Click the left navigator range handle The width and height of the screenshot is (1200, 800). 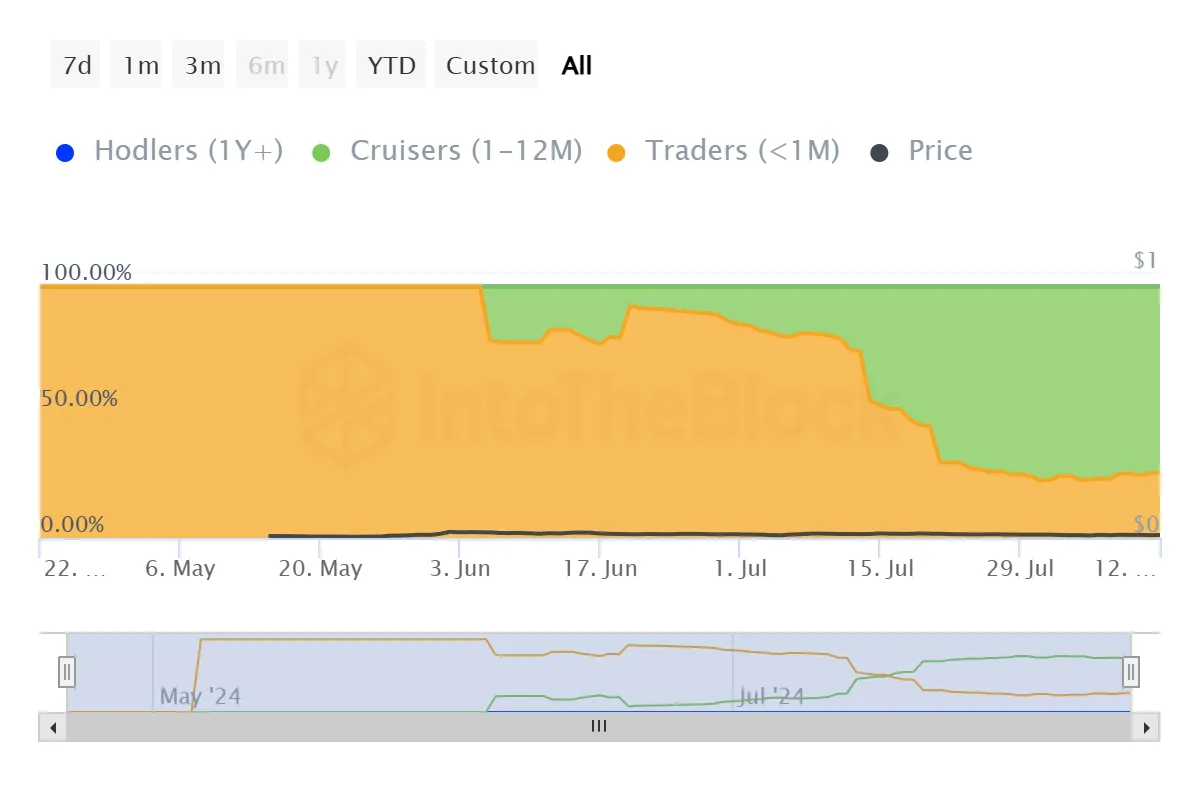[67, 672]
